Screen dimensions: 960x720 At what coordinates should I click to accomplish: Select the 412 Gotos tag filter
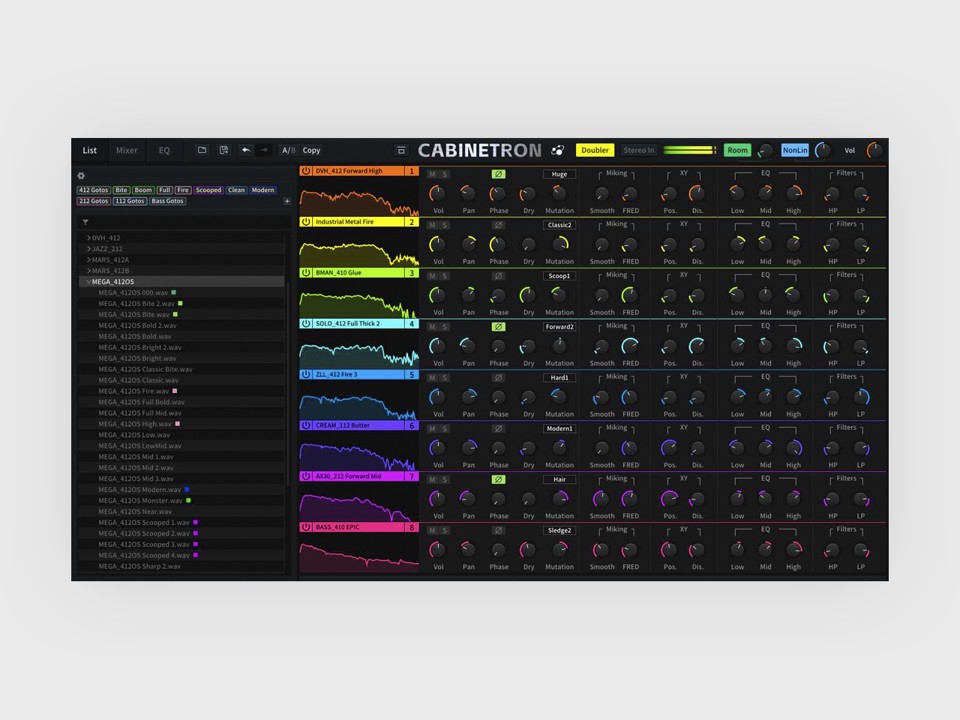tap(93, 190)
